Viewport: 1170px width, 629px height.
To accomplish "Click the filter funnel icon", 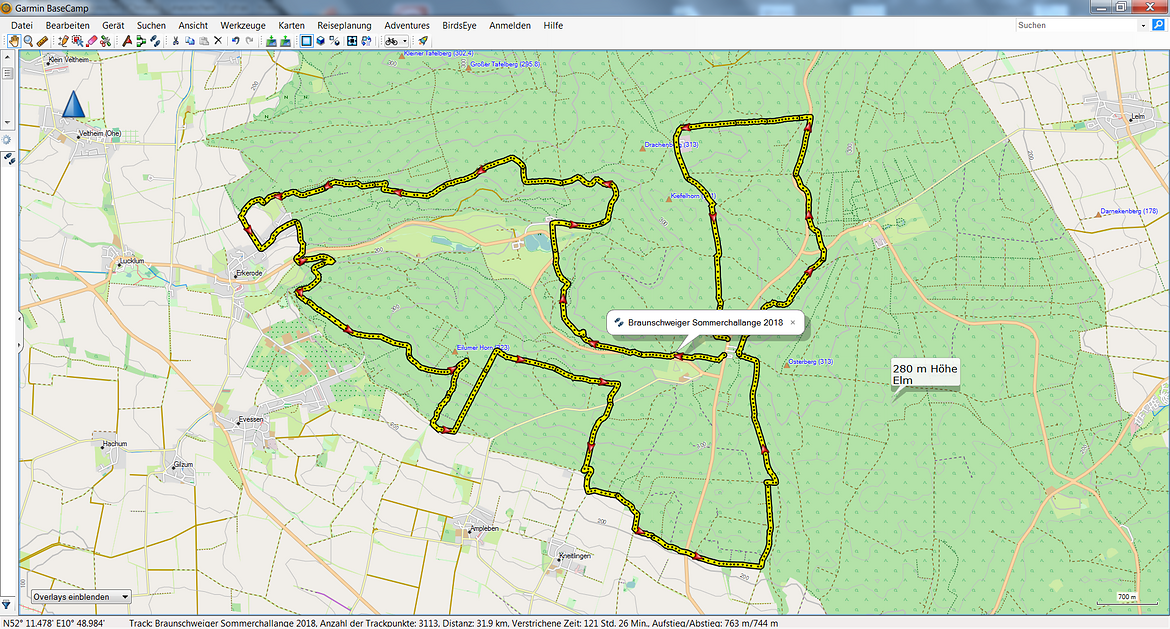I will pyautogui.click(x=6, y=605).
